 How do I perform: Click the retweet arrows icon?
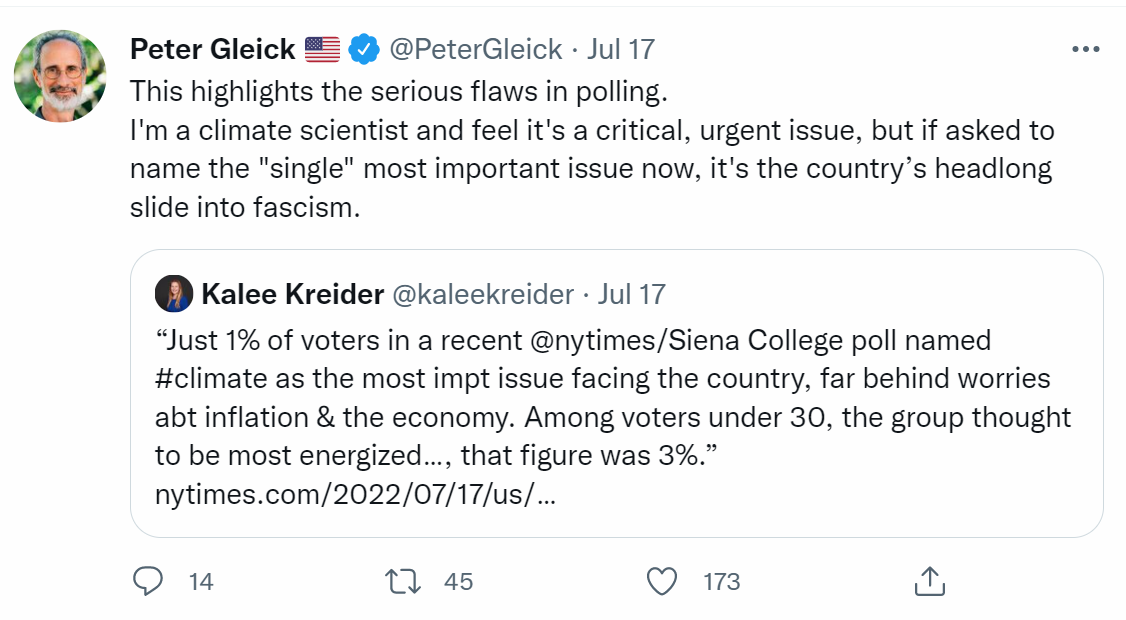tap(403, 581)
